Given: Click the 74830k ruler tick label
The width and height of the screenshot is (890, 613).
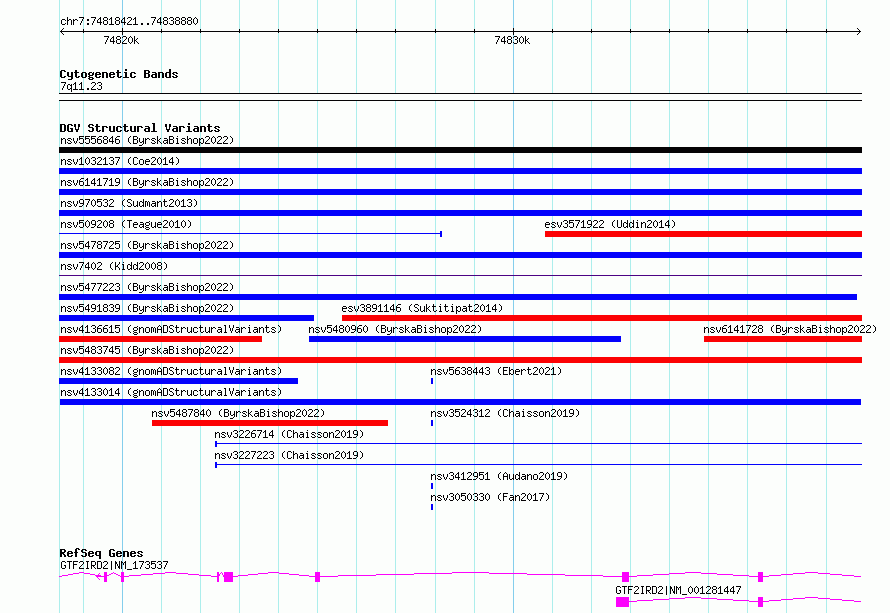Looking at the screenshot, I should 512,40.
